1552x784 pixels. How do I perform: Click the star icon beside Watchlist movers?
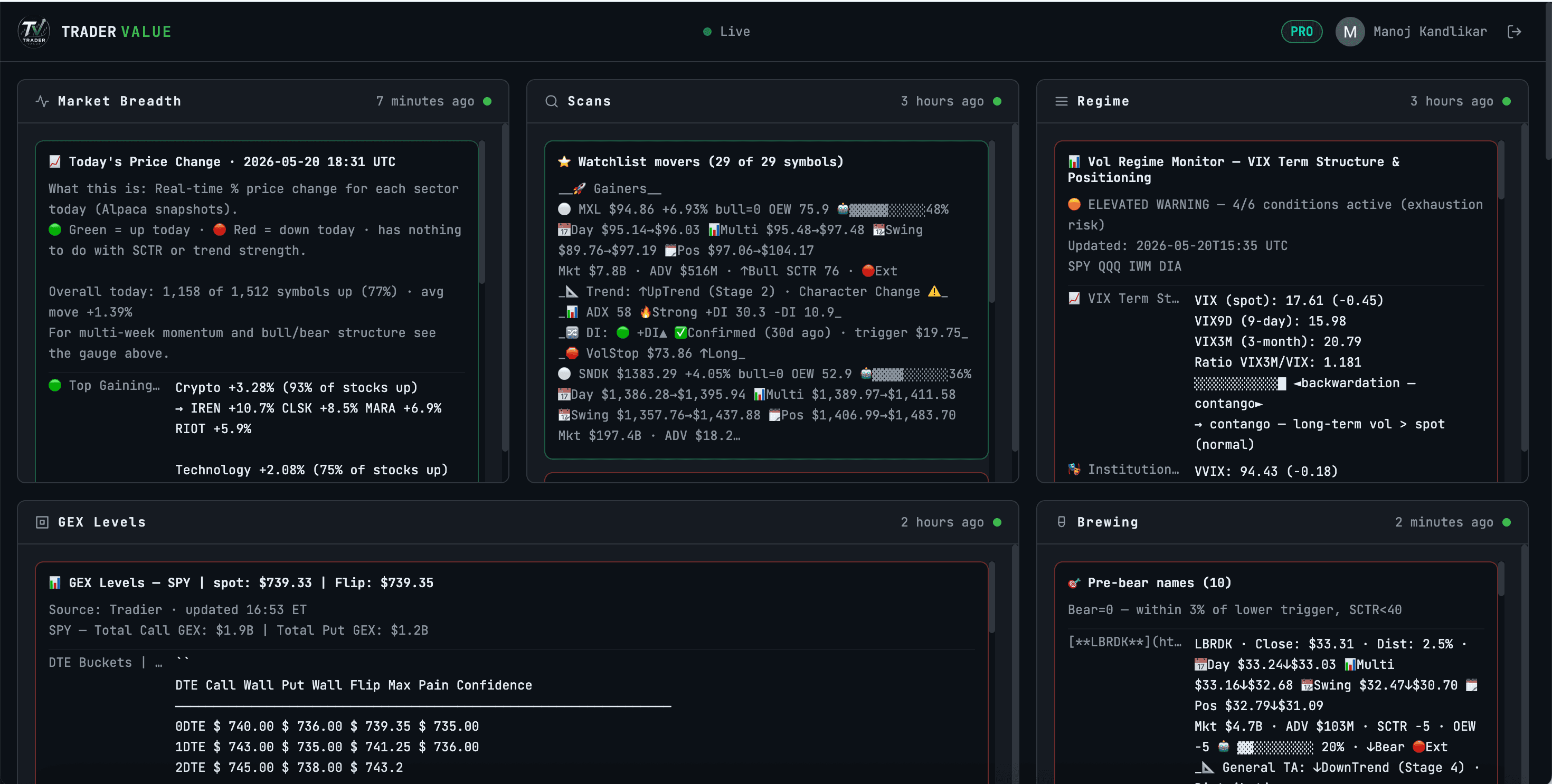(x=564, y=161)
